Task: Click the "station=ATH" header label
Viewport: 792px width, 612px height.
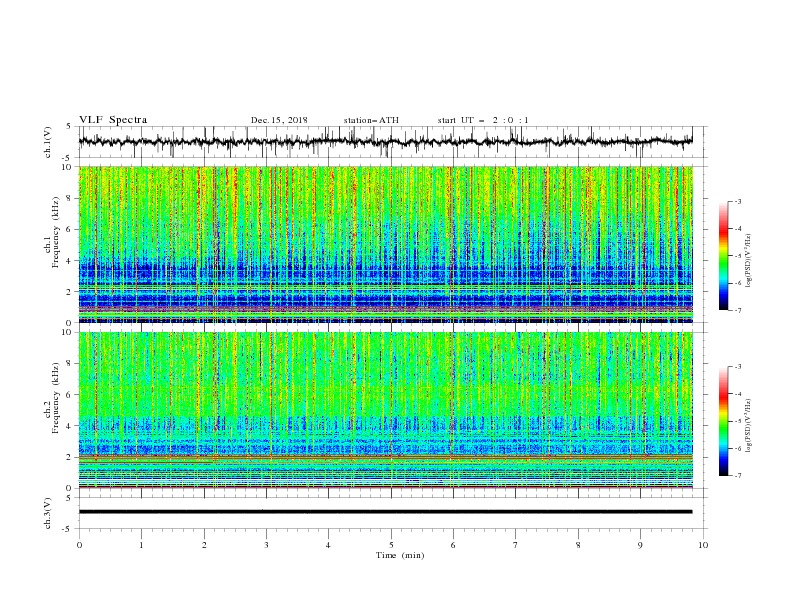Action: [x=371, y=120]
